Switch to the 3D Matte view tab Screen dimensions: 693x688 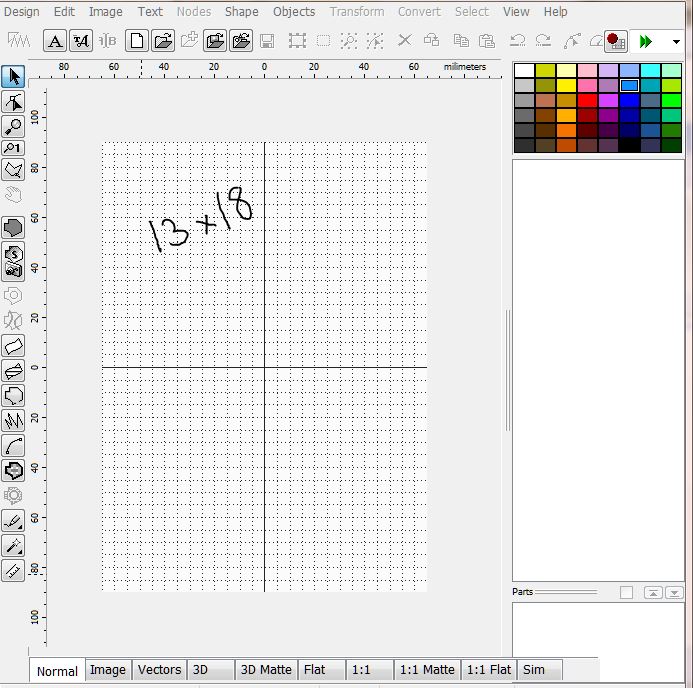click(x=265, y=670)
